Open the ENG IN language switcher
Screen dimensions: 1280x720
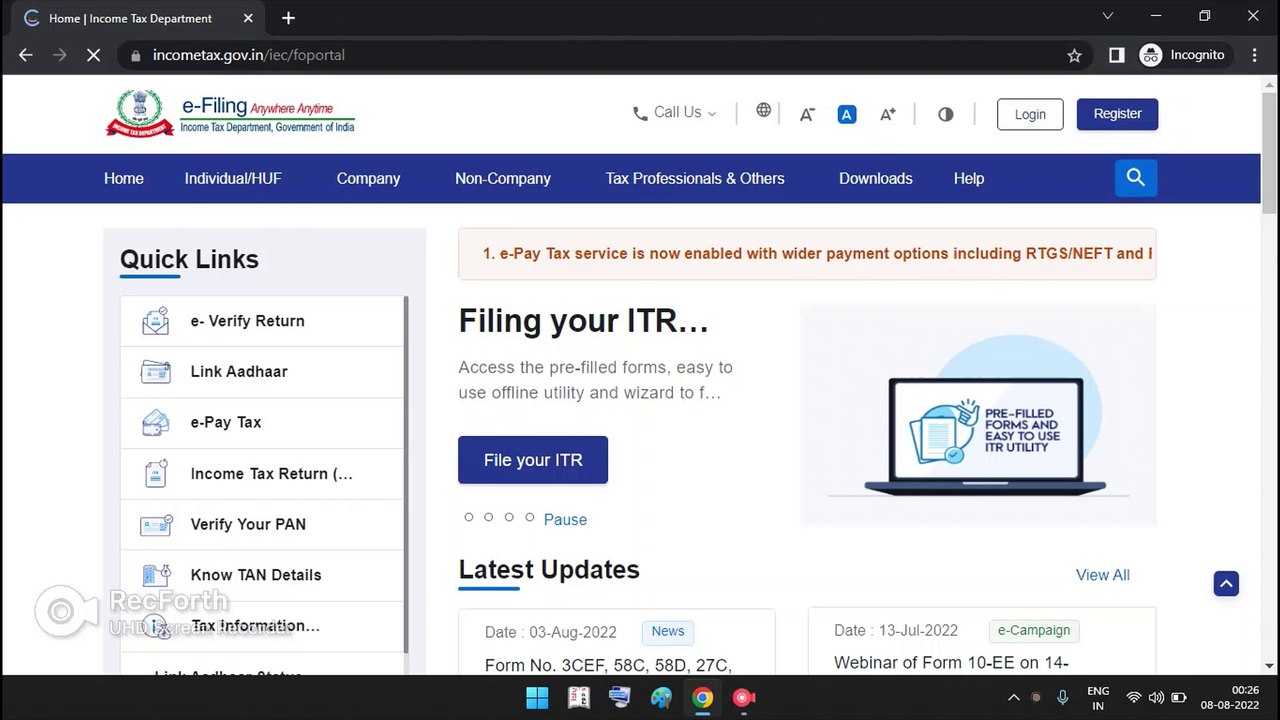point(1098,698)
